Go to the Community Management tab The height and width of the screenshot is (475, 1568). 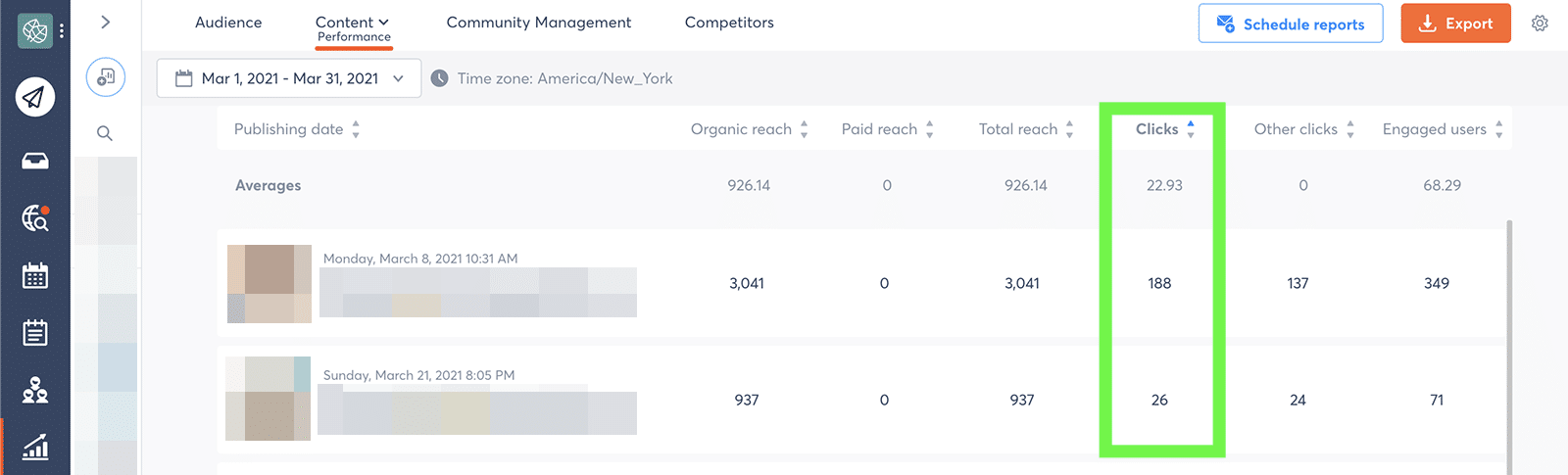538,23
